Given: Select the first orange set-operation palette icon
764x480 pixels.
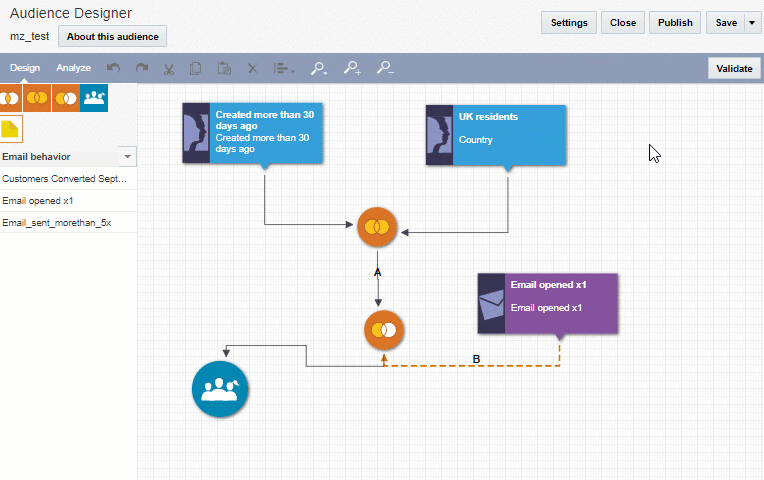Looking at the screenshot, I should point(10,98).
